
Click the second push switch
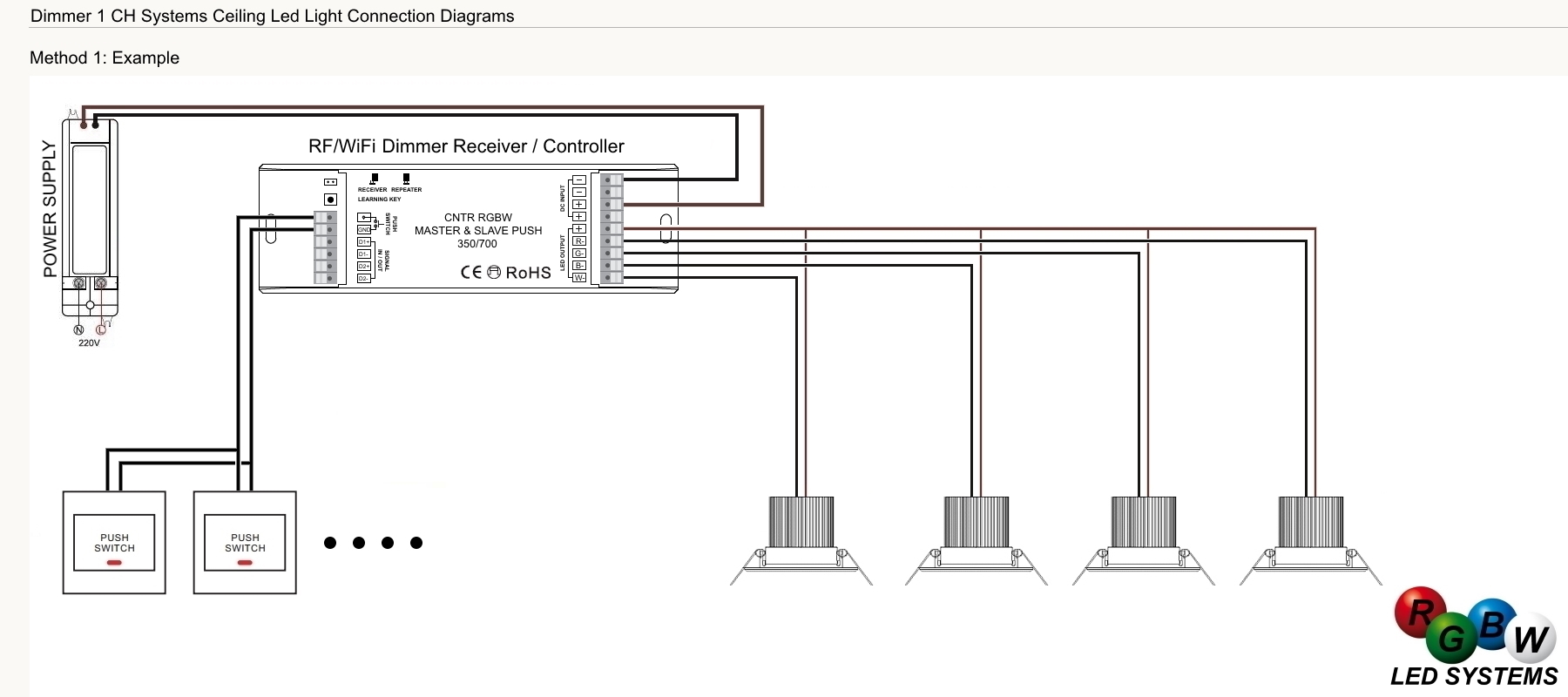point(245,543)
